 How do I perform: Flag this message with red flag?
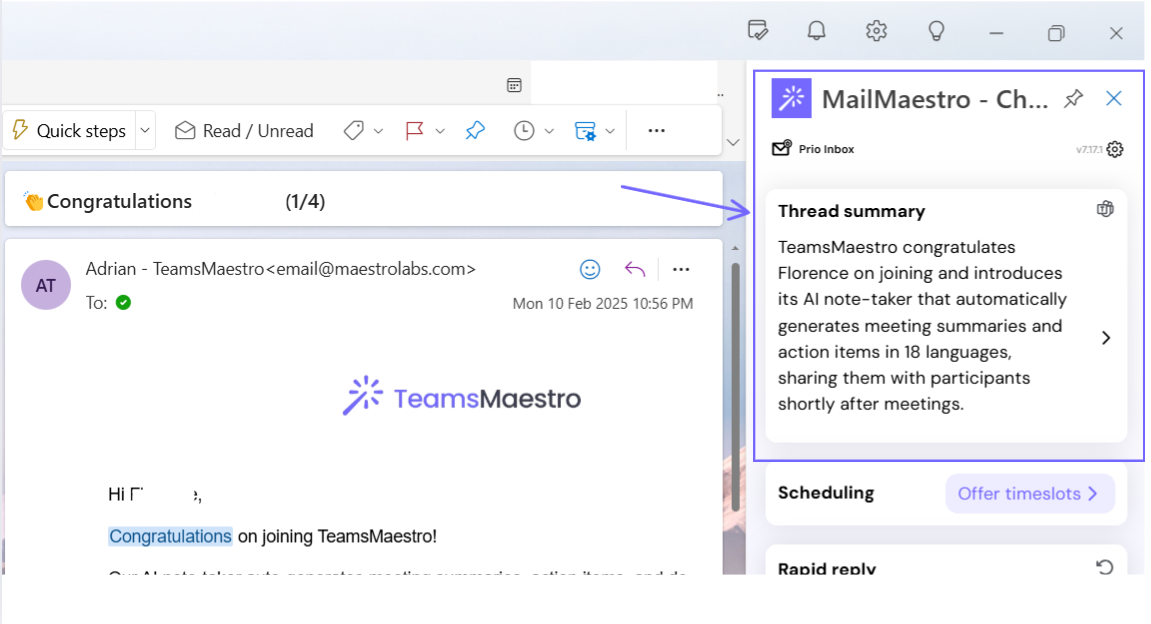(415, 131)
